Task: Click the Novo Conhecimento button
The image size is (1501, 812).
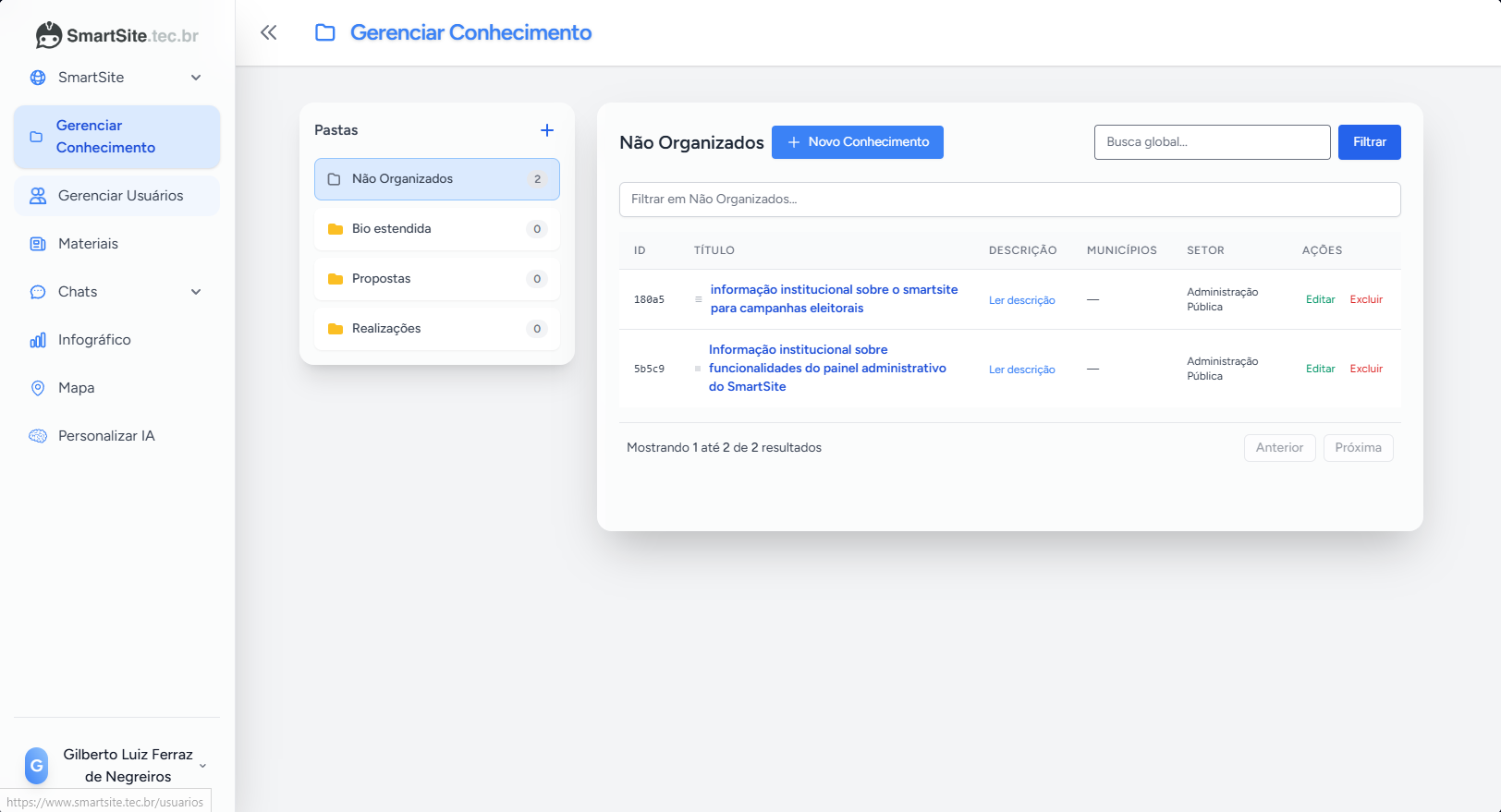Action: (x=858, y=142)
